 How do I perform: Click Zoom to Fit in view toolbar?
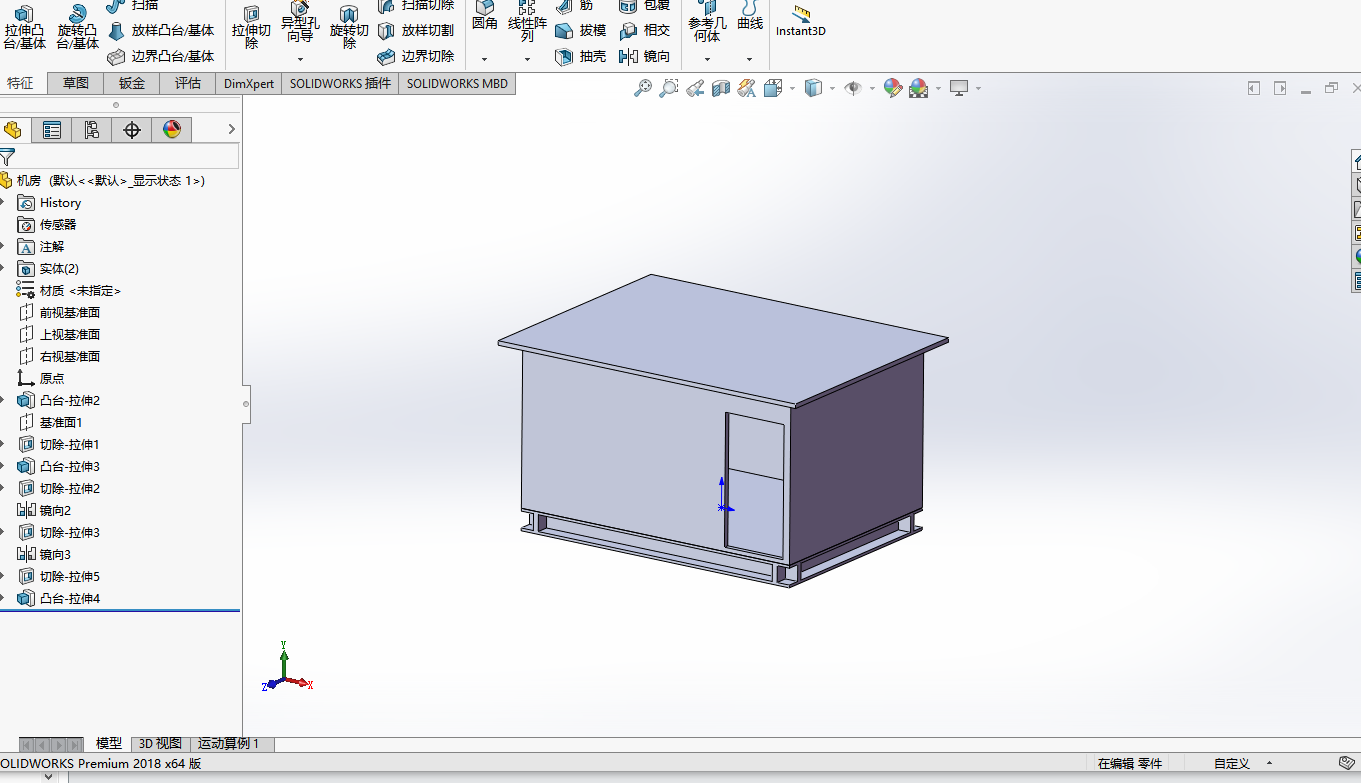[x=643, y=88]
